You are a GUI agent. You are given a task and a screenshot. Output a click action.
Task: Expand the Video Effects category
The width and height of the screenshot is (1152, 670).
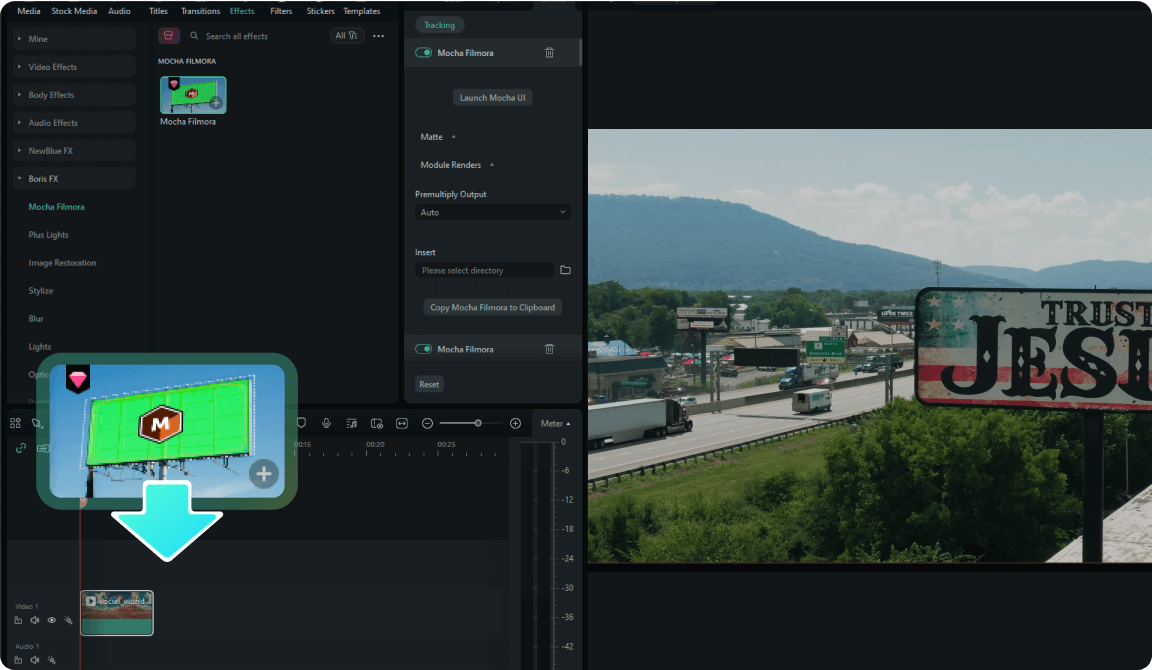pos(74,67)
